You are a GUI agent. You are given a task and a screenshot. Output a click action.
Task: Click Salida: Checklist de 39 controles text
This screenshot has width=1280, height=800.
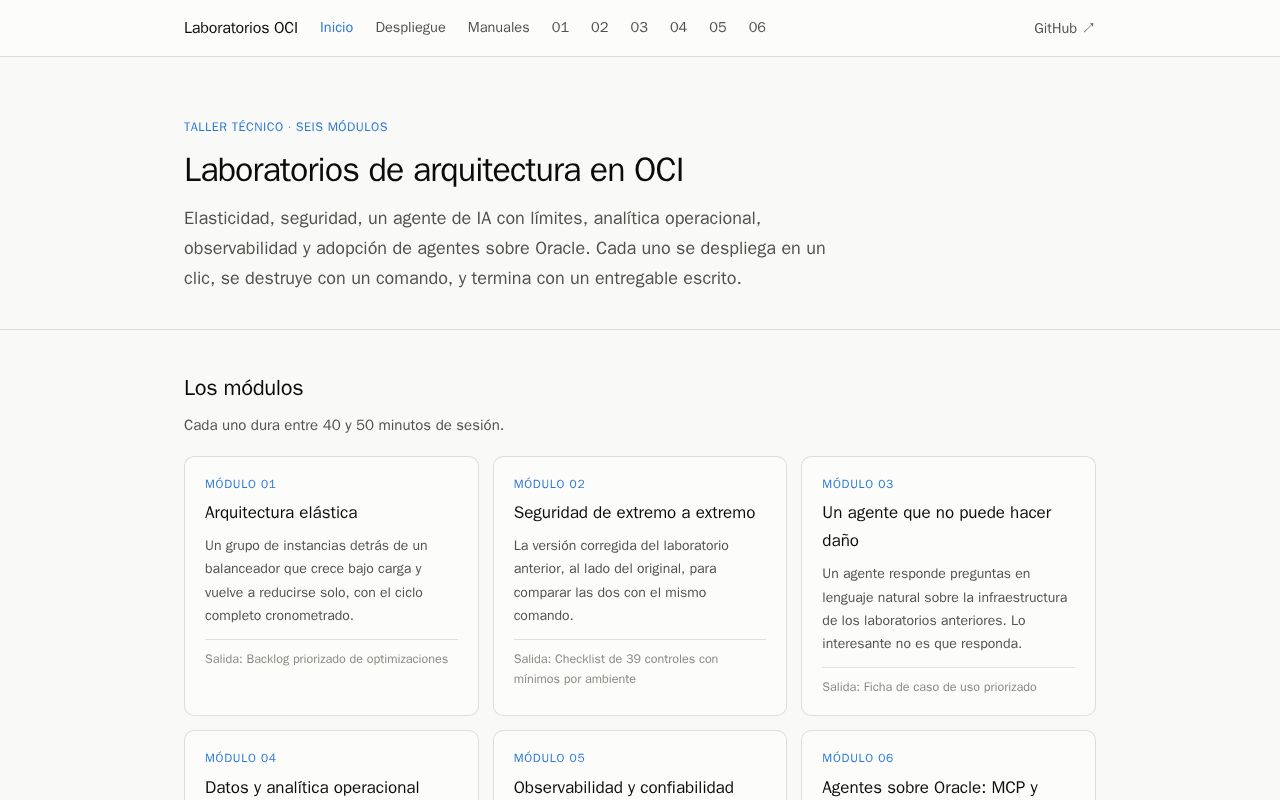click(x=616, y=669)
